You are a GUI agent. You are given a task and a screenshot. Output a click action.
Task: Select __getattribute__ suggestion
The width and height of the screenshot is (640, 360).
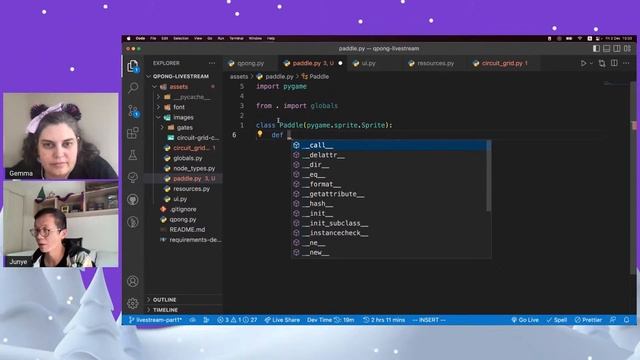click(x=391, y=194)
